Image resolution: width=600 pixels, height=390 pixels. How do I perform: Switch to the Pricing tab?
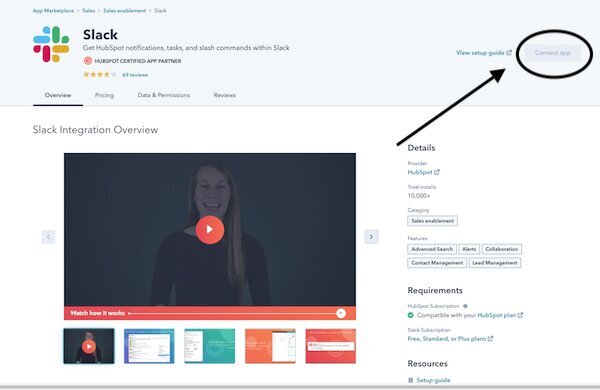(x=104, y=95)
